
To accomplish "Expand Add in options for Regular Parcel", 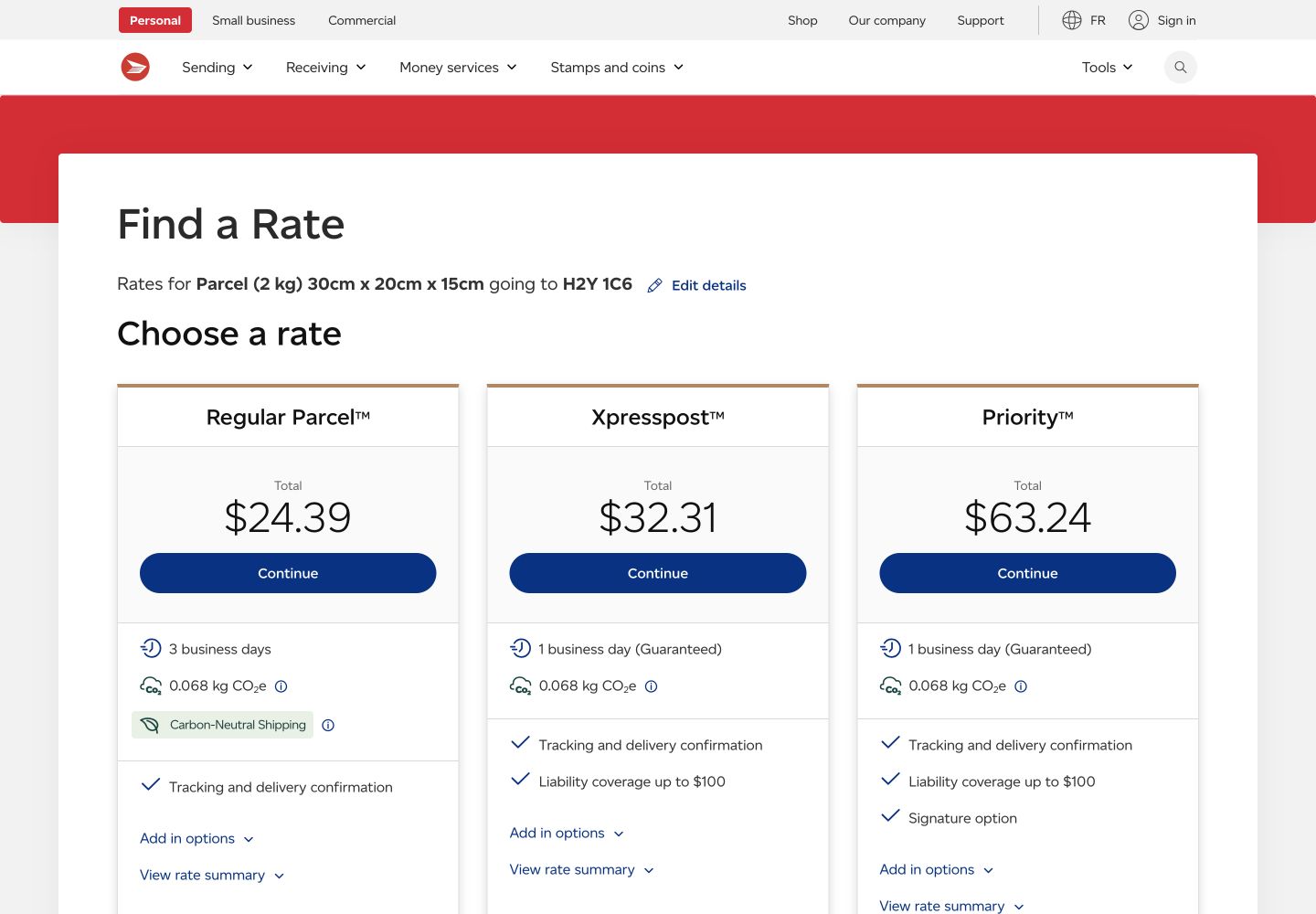I will (x=197, y=839).
